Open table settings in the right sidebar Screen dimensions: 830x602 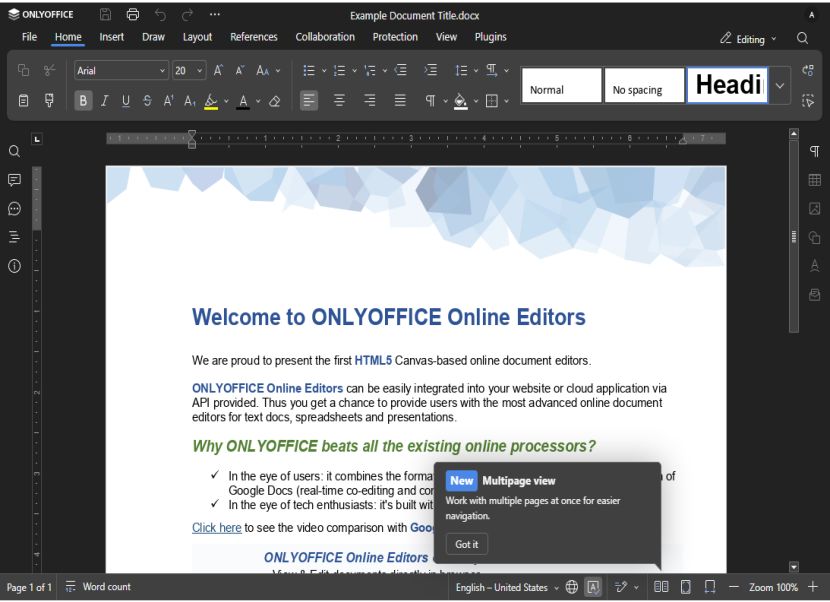[815, 180]
